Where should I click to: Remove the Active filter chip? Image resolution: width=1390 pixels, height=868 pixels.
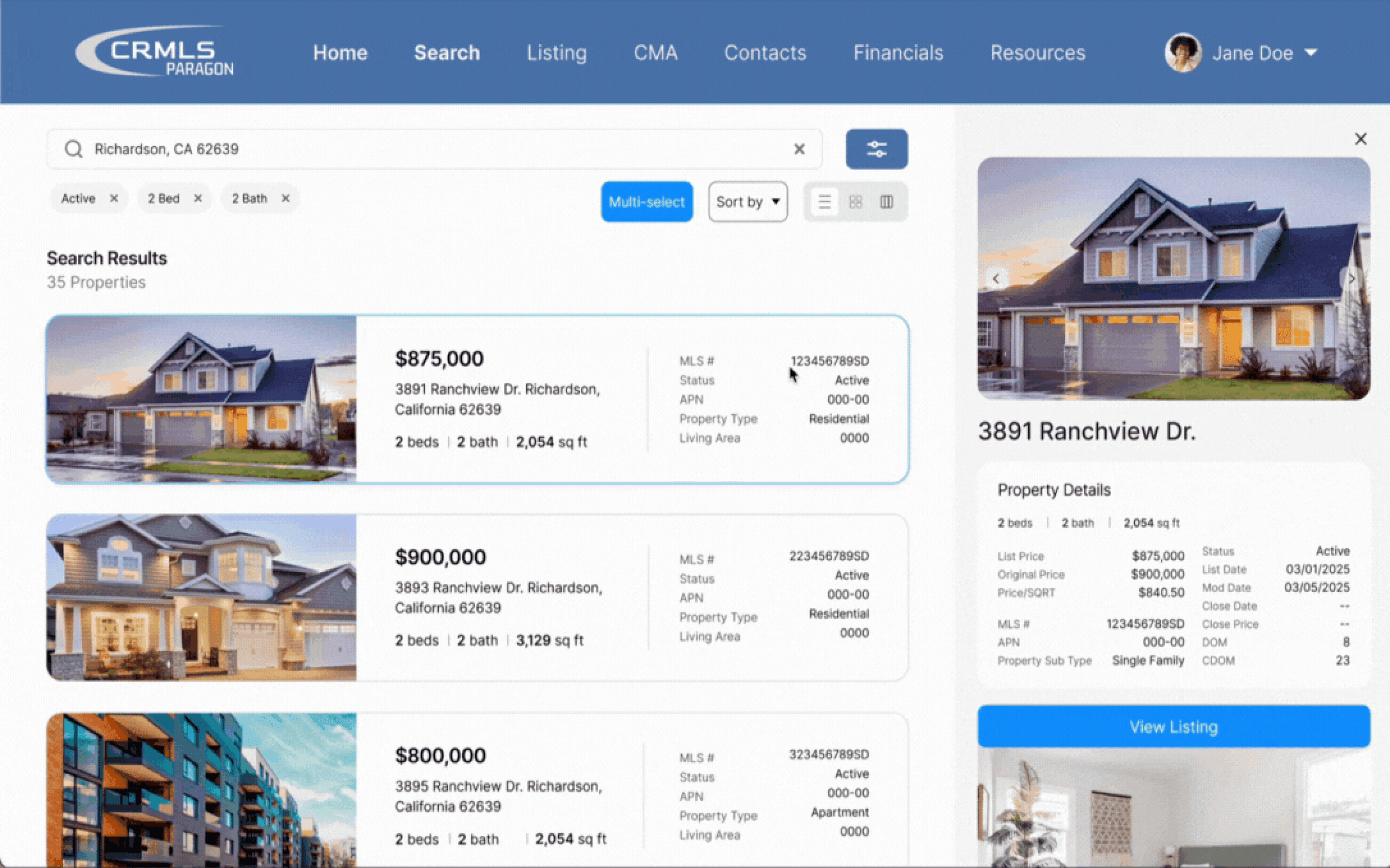click(113, 198)
